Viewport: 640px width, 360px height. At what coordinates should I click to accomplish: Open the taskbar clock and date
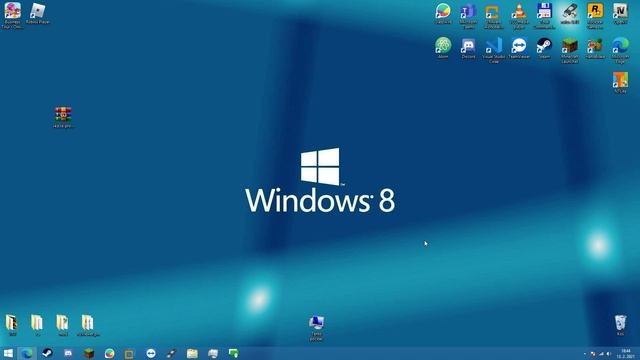625,353
